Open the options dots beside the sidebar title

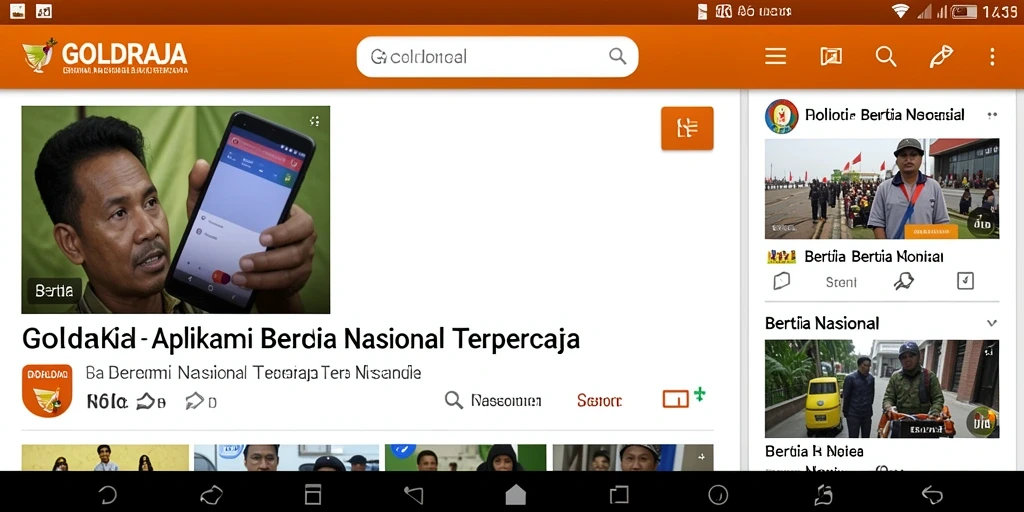[992, 116]
